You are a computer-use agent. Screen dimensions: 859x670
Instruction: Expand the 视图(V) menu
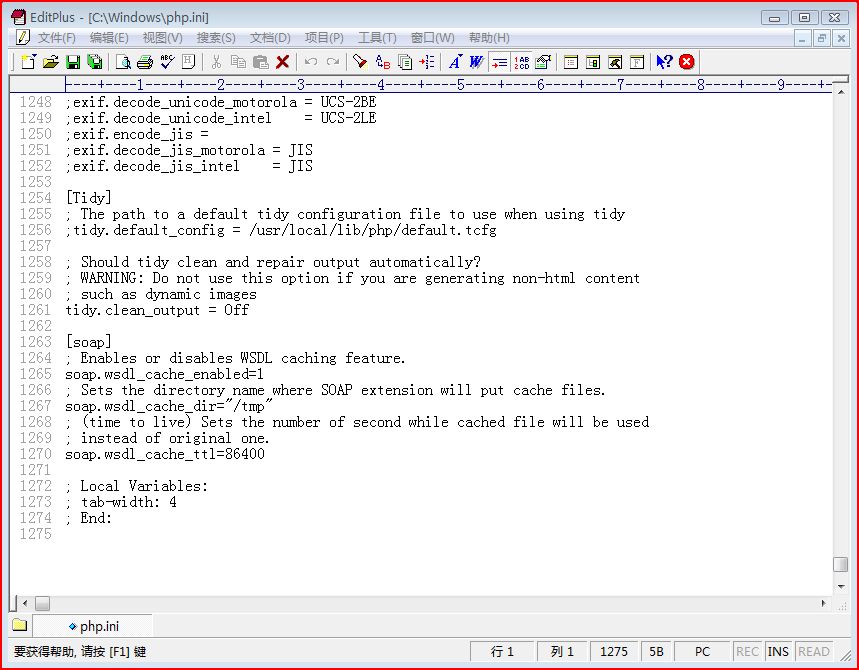click(162, 38)
